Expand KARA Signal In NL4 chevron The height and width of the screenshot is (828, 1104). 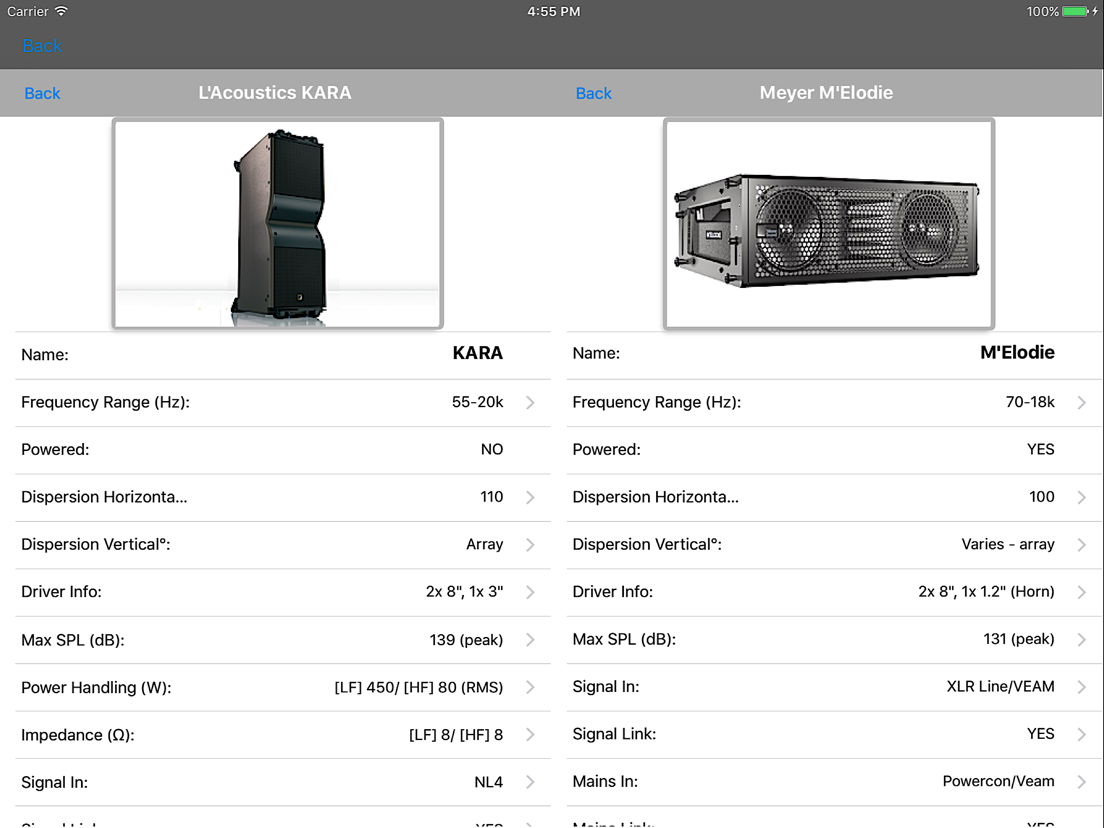pos(530,782)
